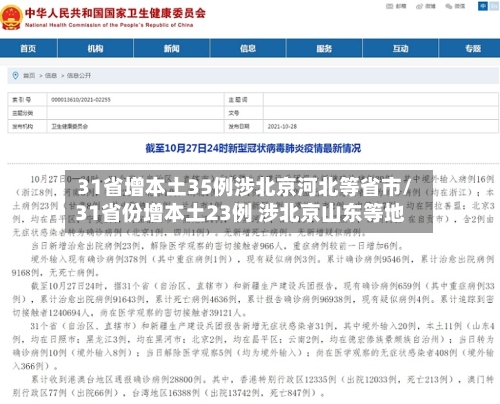Click the WeChat icon
The height and width of the screenshot is (404, 500).
449,6
